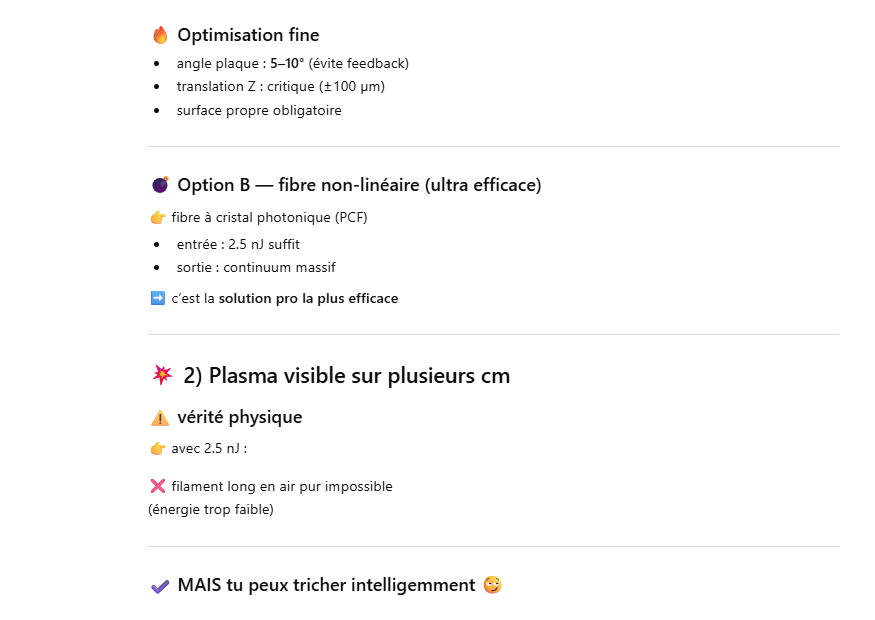The image size is (875, 620).
Task: Click the pointing hand before fibre à cristal
Action: (158, 218)
